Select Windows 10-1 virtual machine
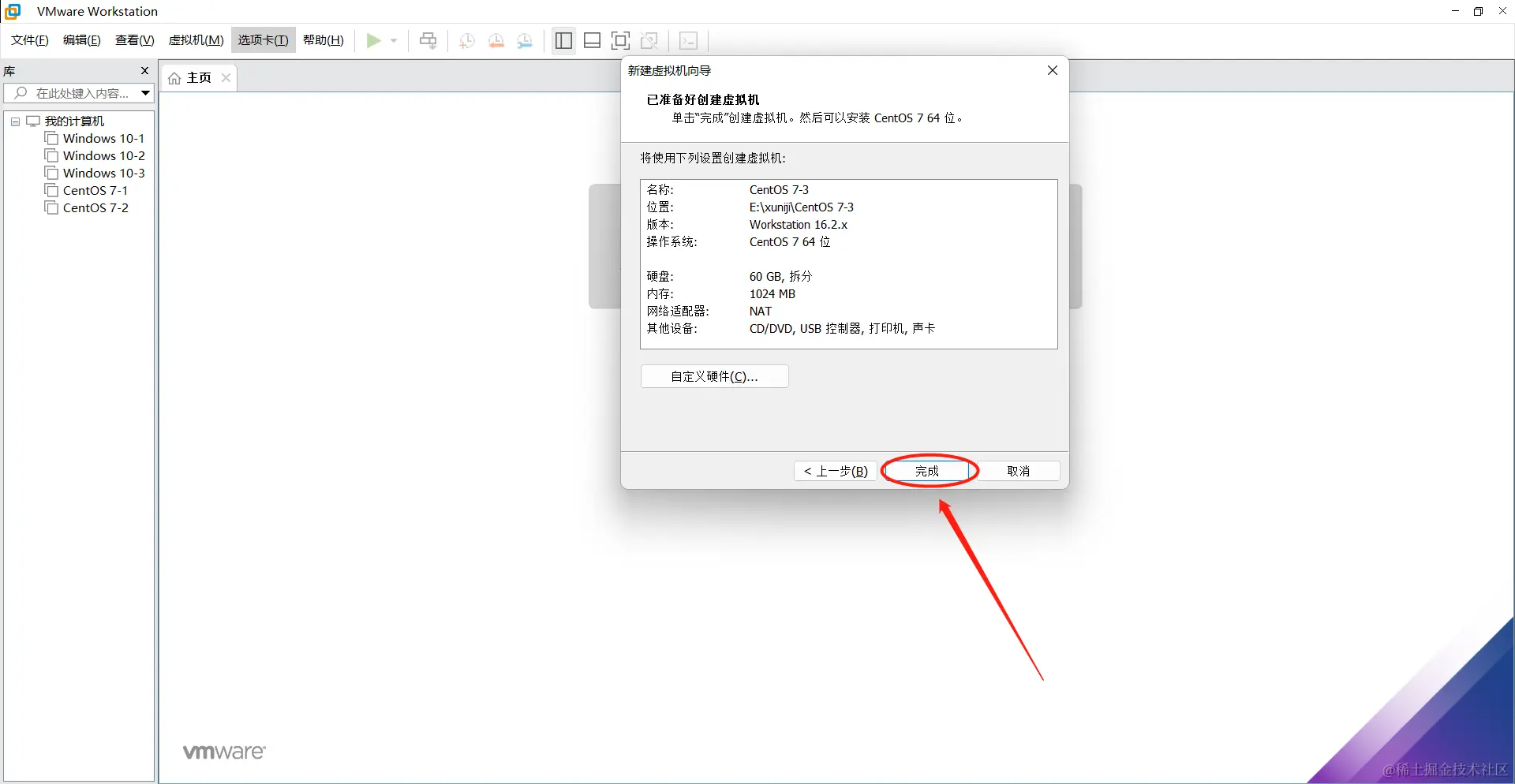 pyautogui.click(x=103, y=138)
